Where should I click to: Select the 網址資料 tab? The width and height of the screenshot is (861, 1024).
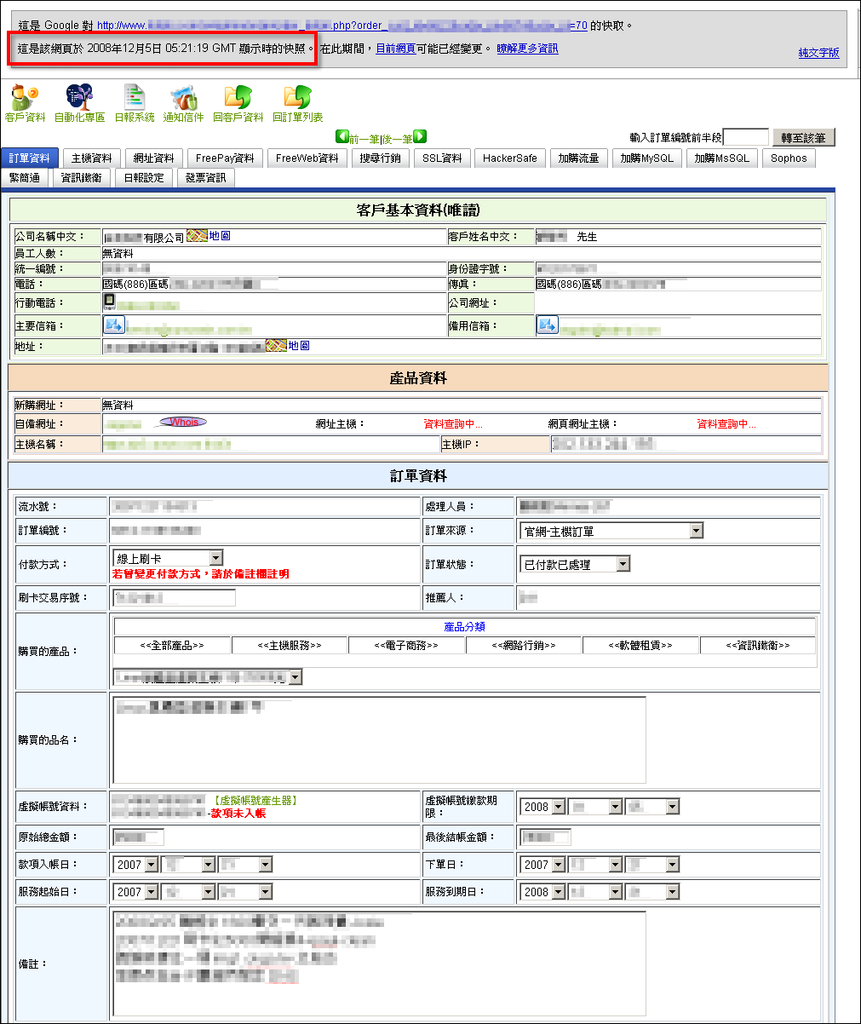(x=154, y=158)
